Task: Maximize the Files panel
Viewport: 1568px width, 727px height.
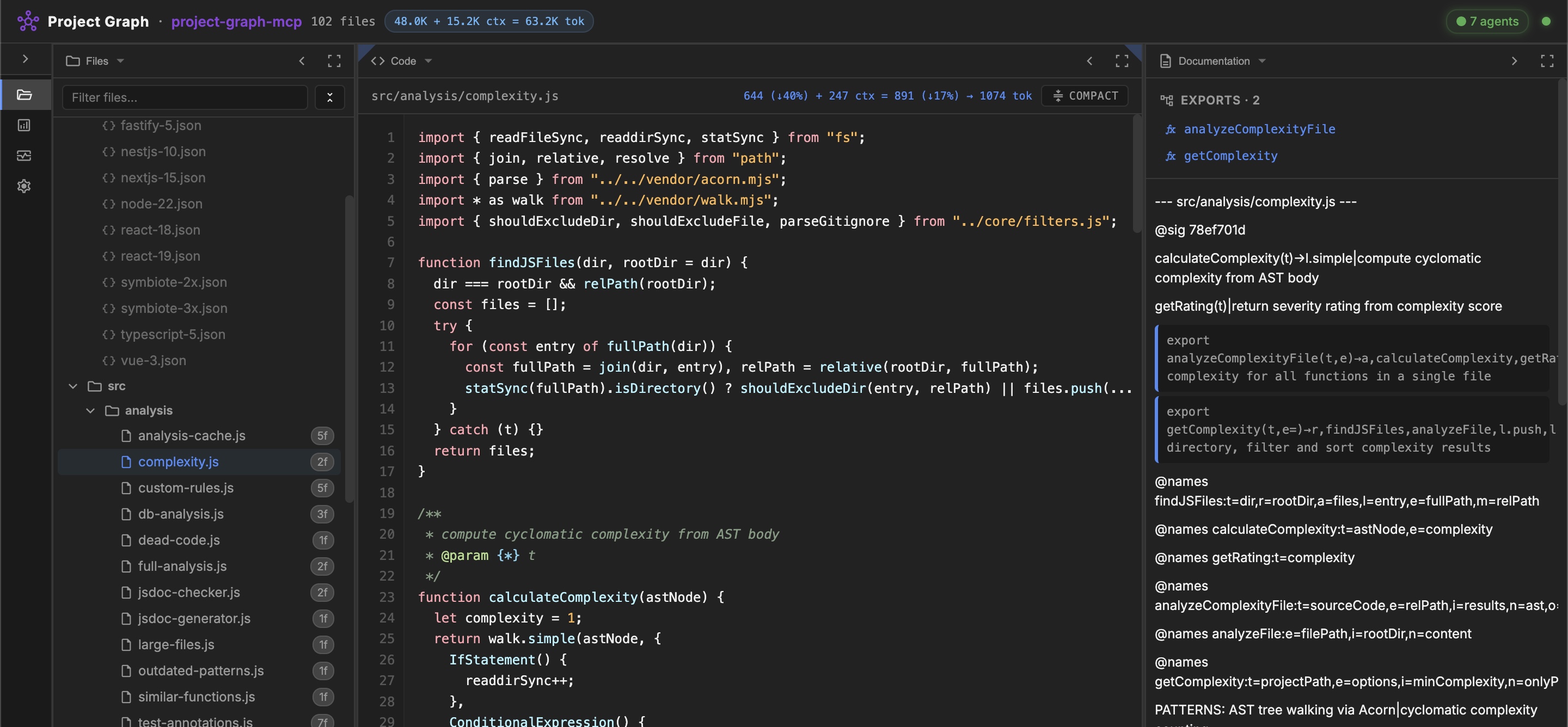Action: 334,61
